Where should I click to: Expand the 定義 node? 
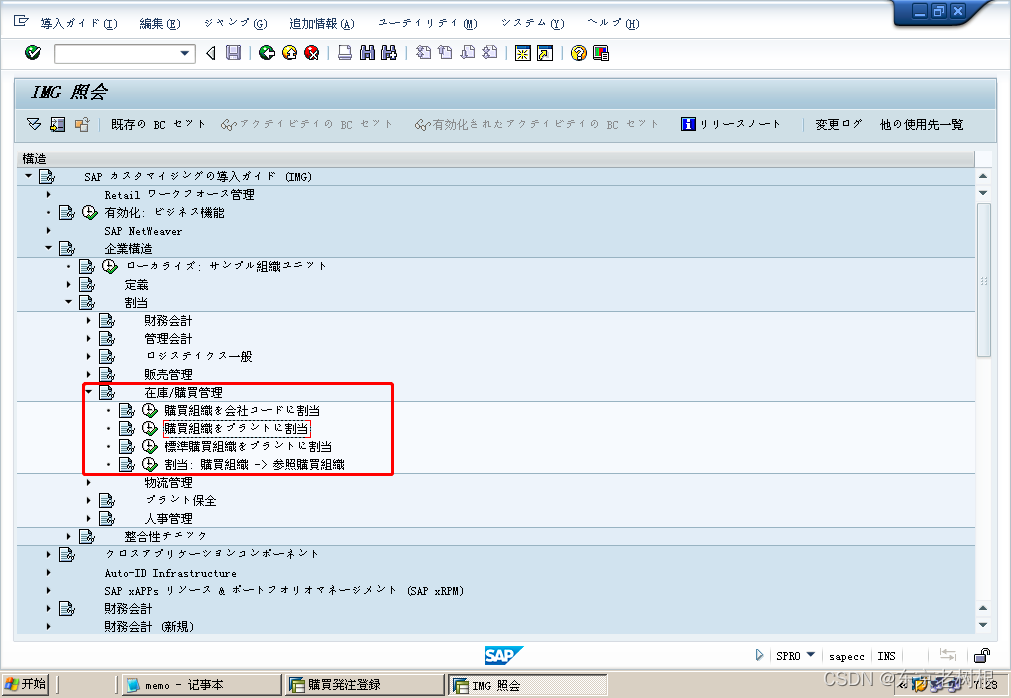click(x=68, y=284)
